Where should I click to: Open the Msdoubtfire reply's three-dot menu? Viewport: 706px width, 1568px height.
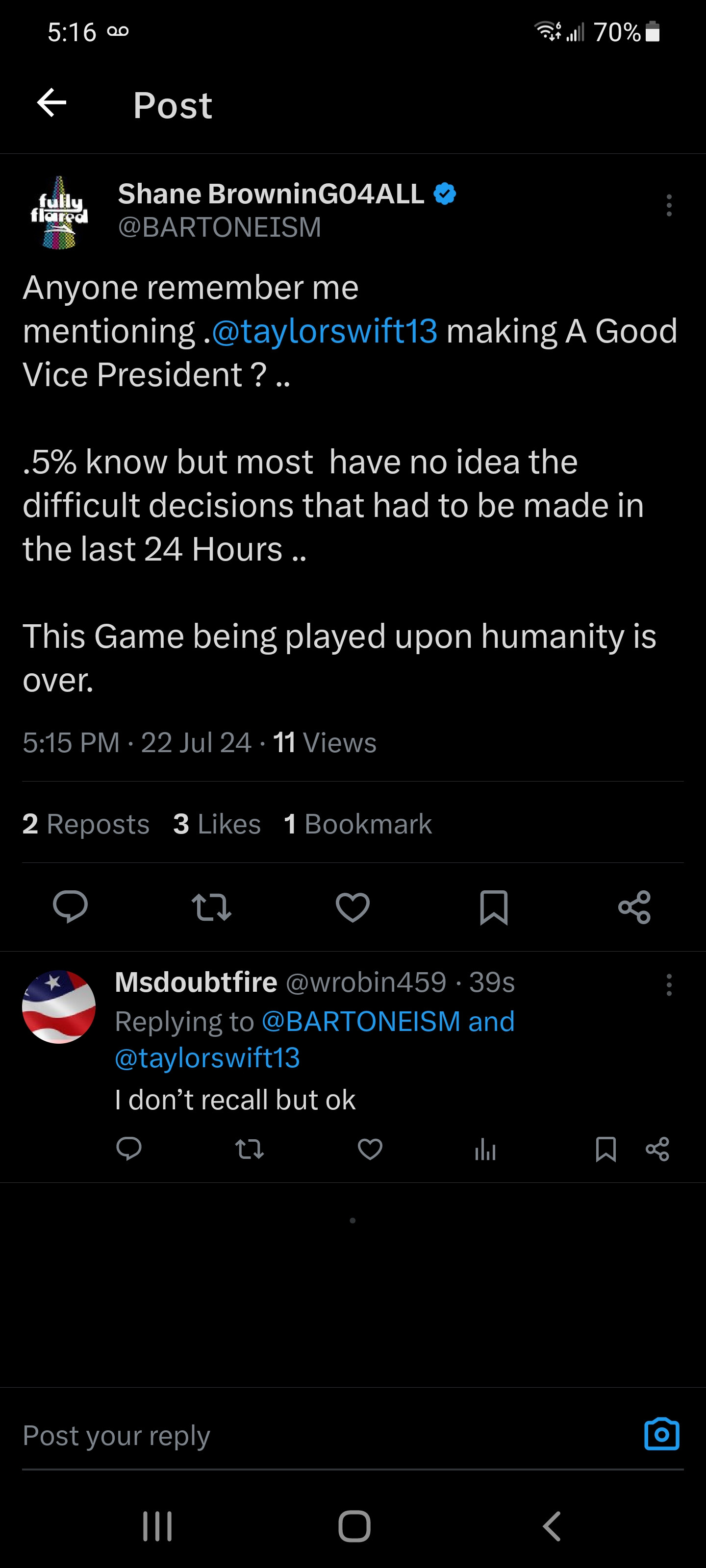669,985
